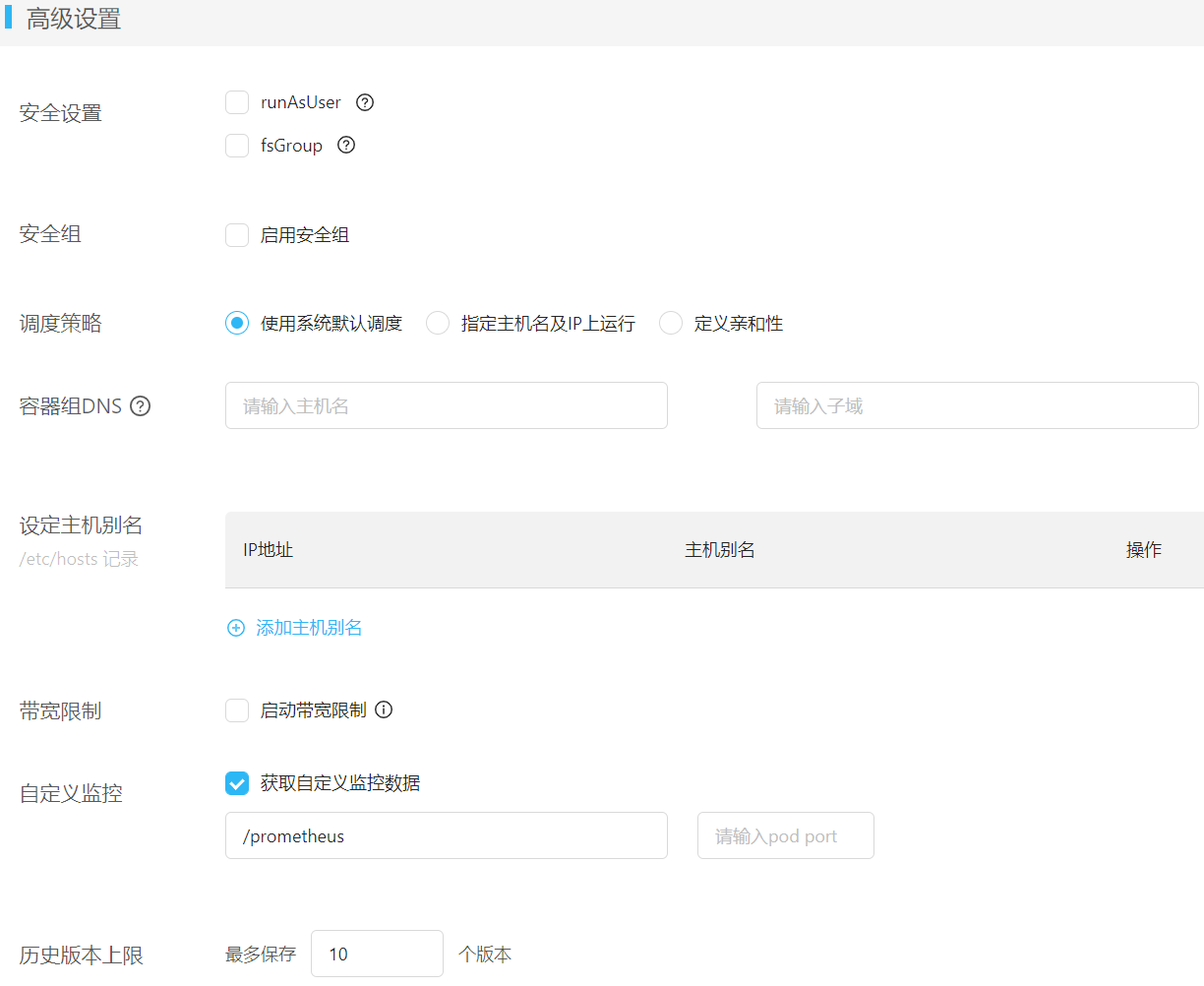The height and width of the screenshot is (986, 1204).
Task: Click the 添加主机别名 link
Action: pyautogui.click(x=309, y=628)
